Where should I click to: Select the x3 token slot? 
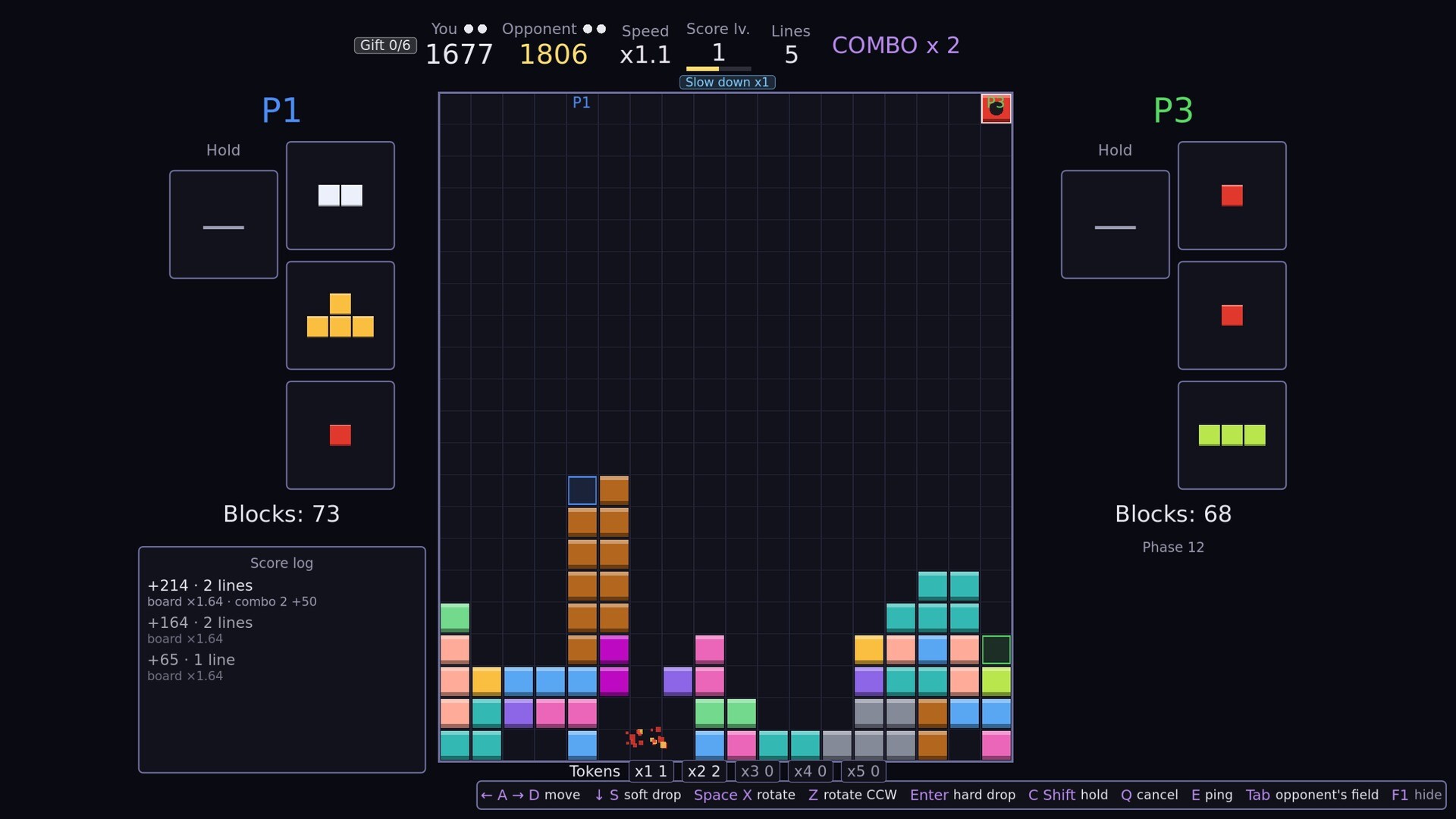[x=757, y=771]
